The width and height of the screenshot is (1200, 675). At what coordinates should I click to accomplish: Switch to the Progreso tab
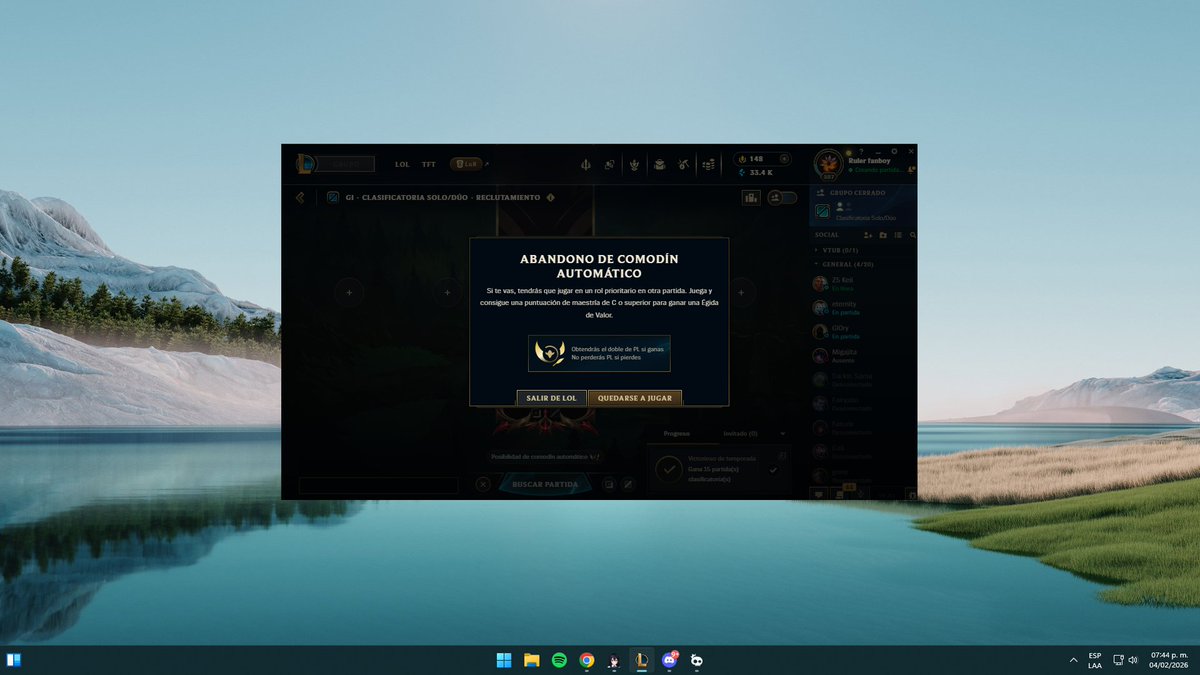point(677,434)
